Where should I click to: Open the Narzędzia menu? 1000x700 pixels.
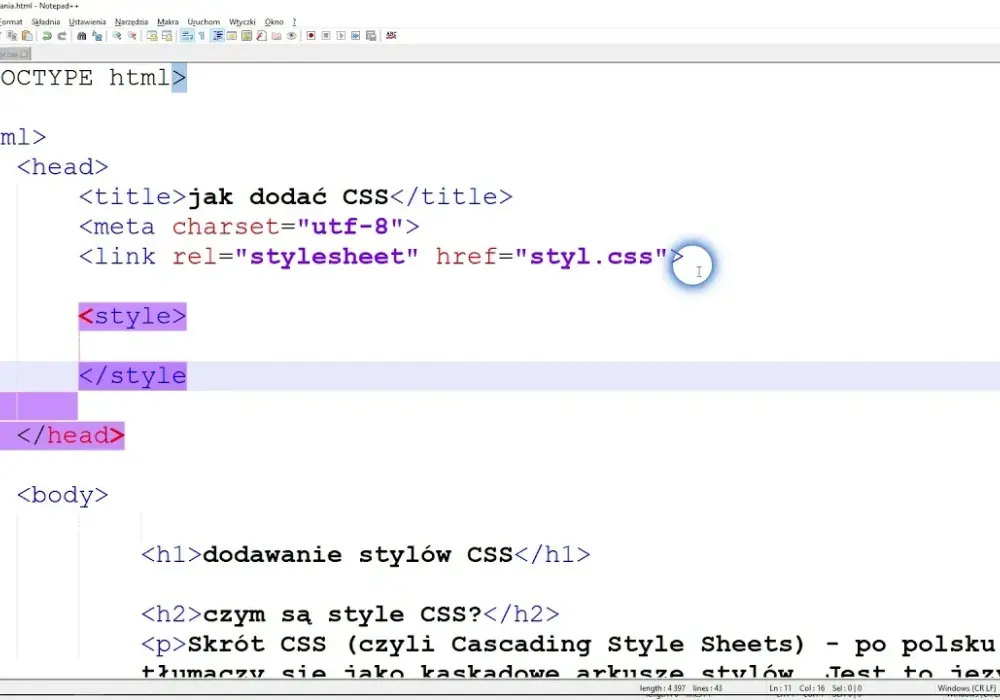tap(131, 22)
